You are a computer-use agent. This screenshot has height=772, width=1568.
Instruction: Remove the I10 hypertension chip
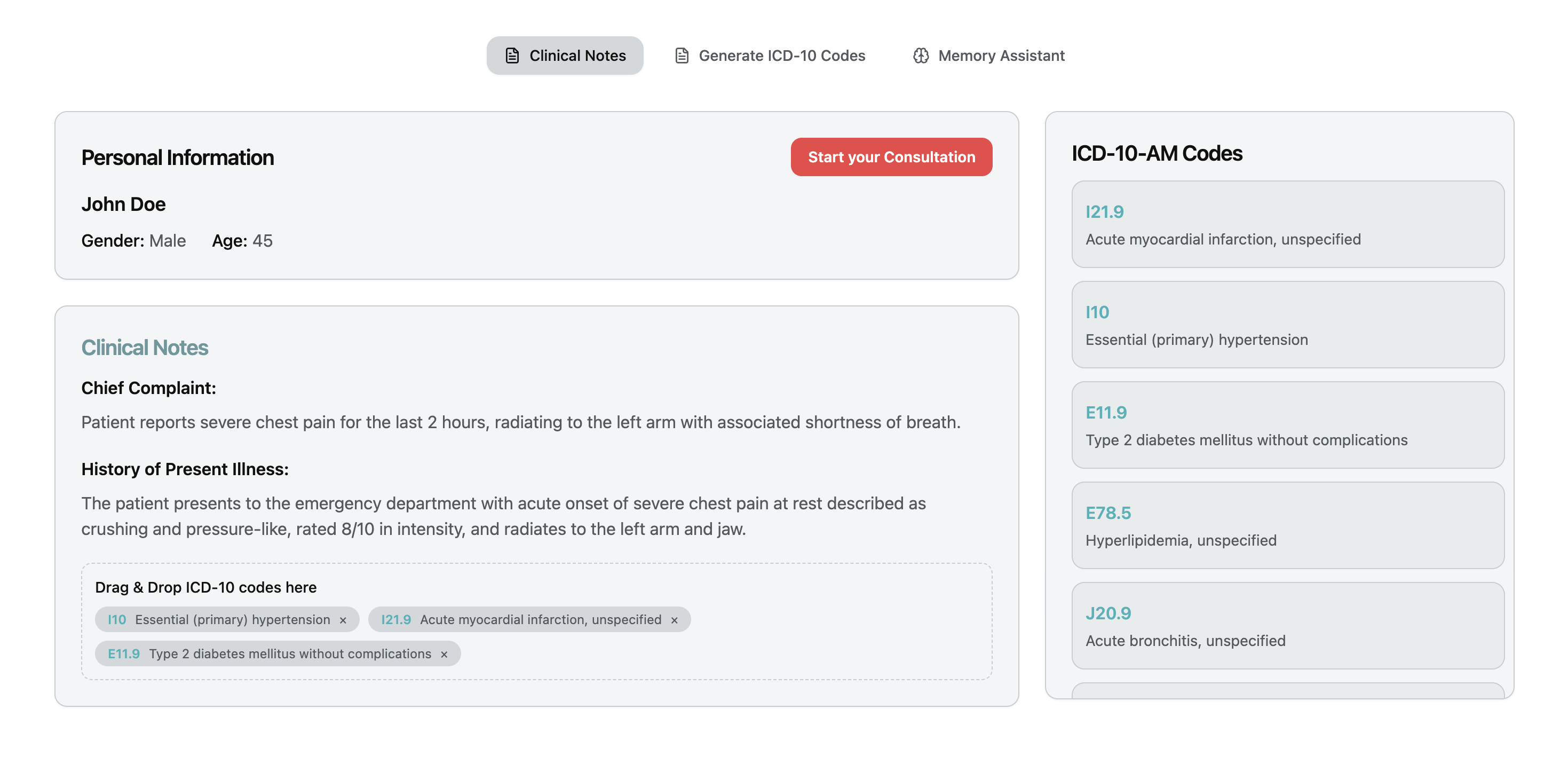[343, 620]
